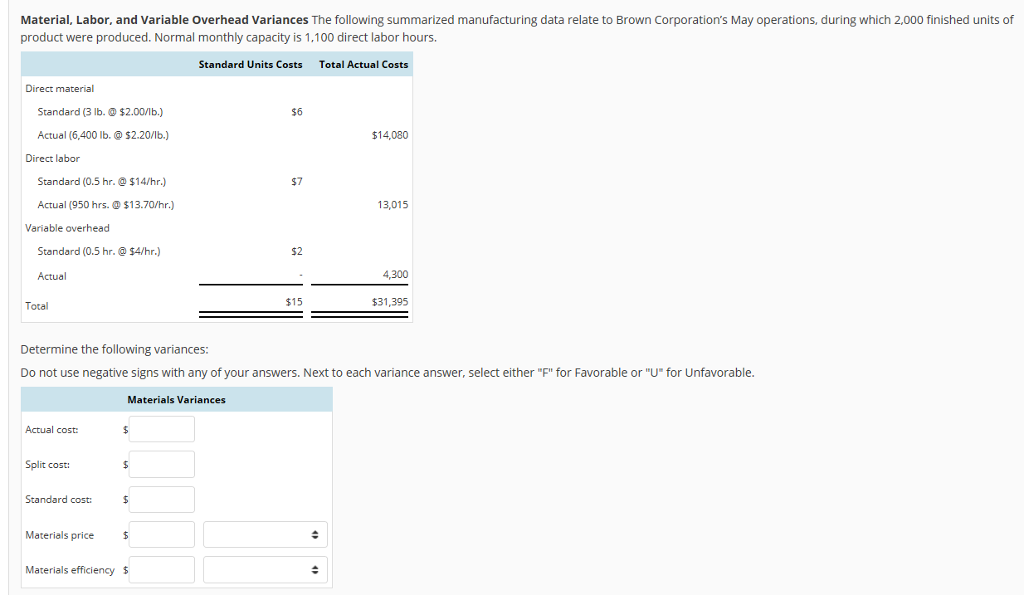The image size is (1024, 595).
Task: Select the Materials Variances table header
Action: 176,399
